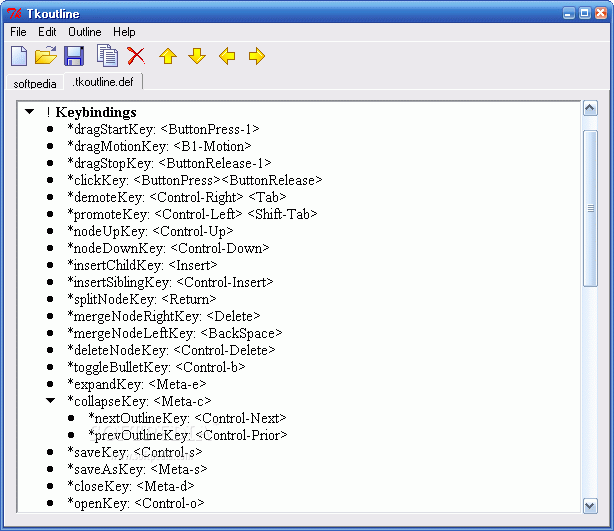The image size is (614, 531).
Task: Click the *dragMotionKey entry
Action: click(x=159, y=146)
